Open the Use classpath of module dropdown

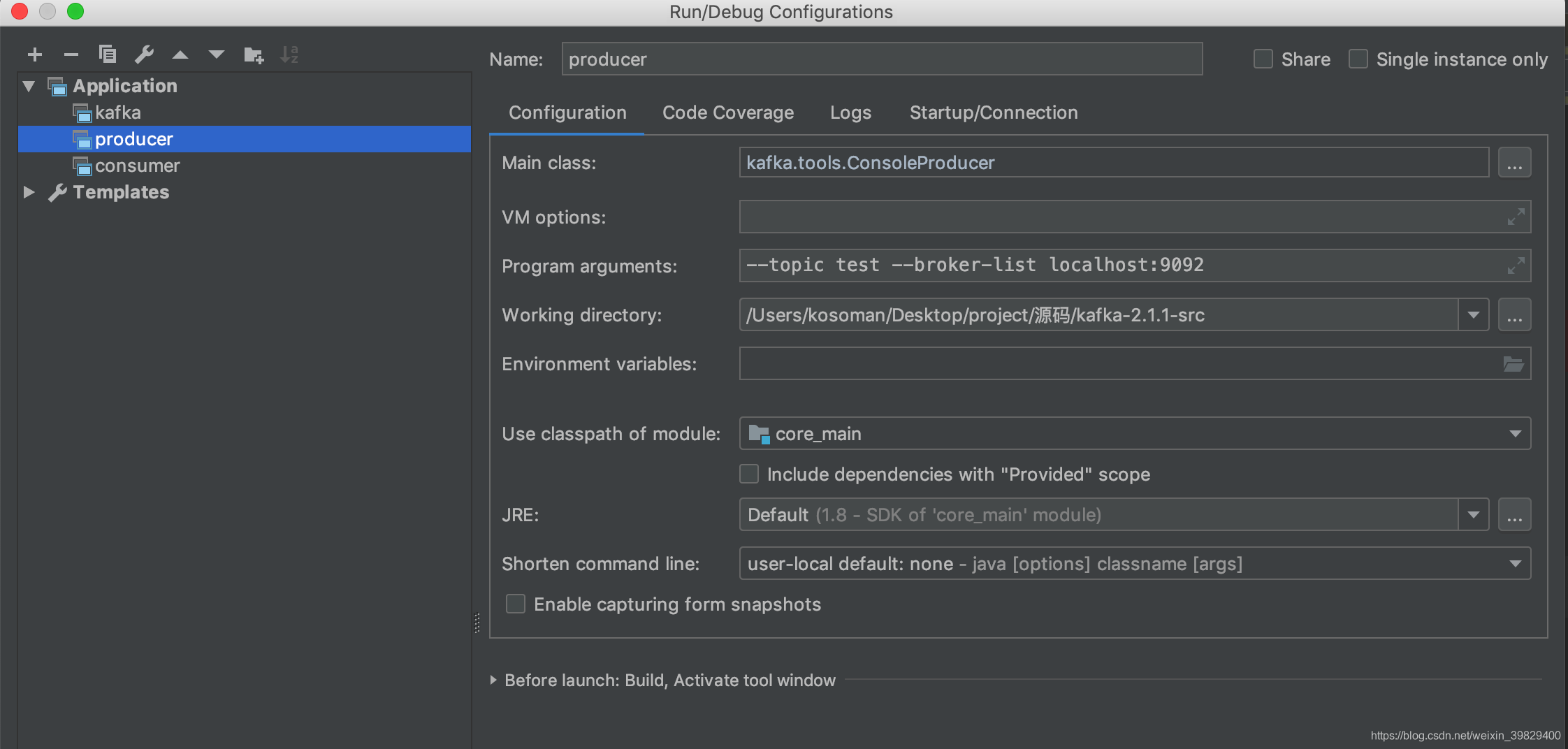pyautogui.click(x=1515, y=434)
